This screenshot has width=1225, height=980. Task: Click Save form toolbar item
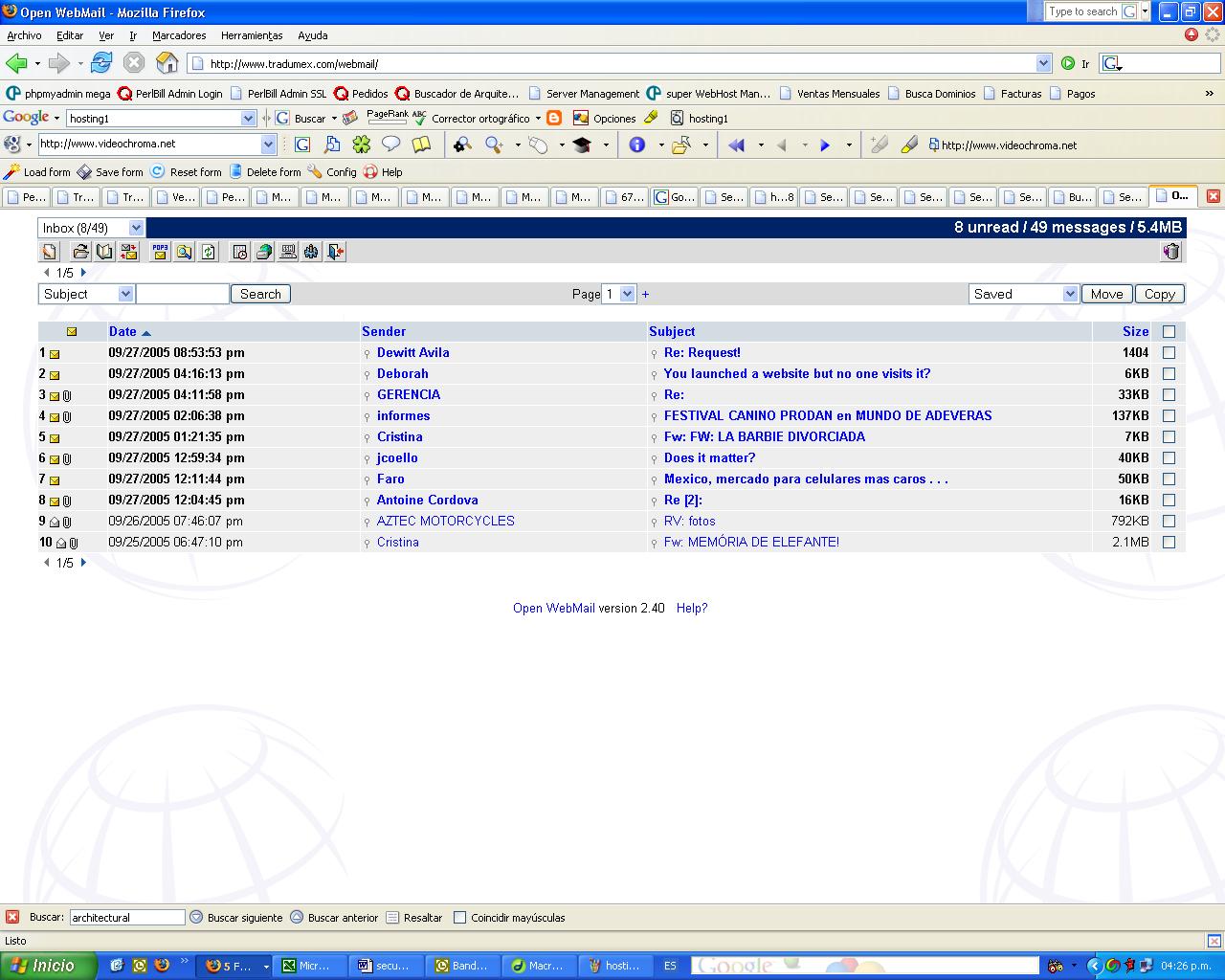(110, 172)
